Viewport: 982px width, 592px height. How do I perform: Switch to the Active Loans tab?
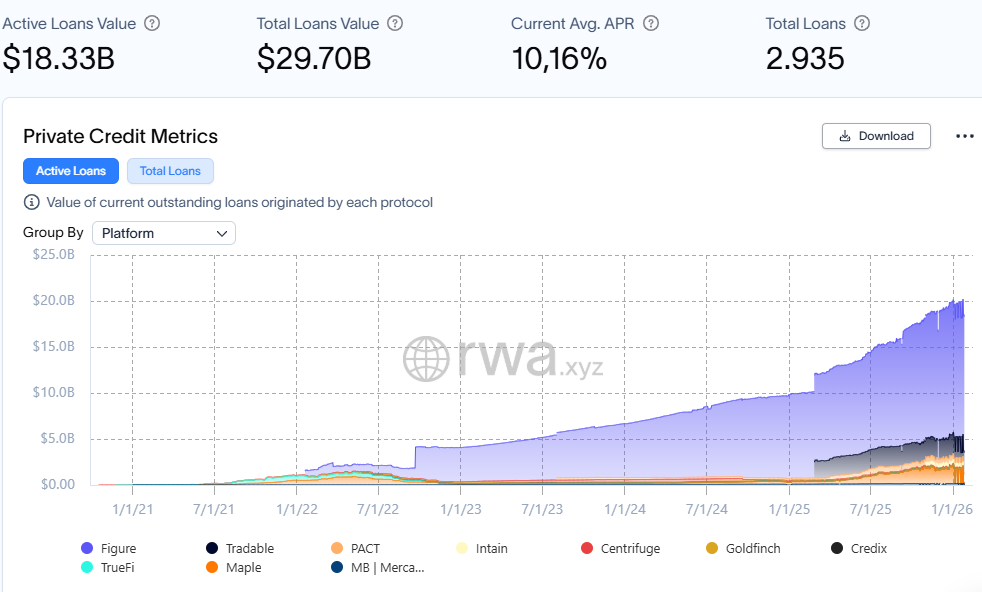tap(71, 171)
